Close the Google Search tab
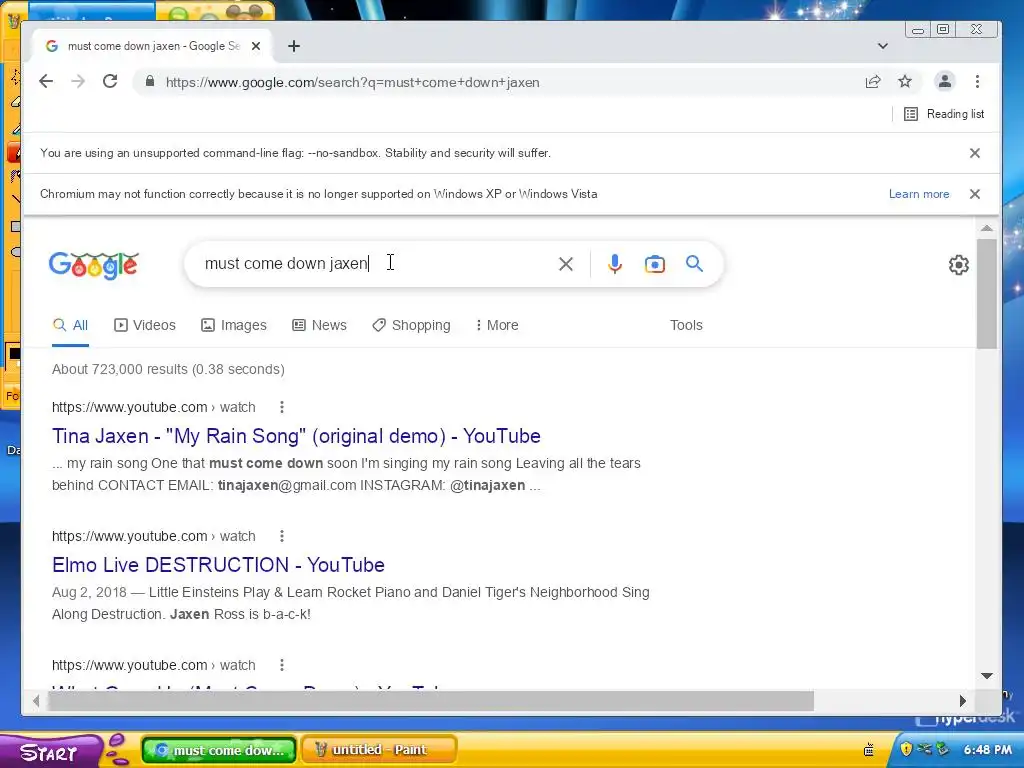1024x768 pixels. tap(256, 46)
